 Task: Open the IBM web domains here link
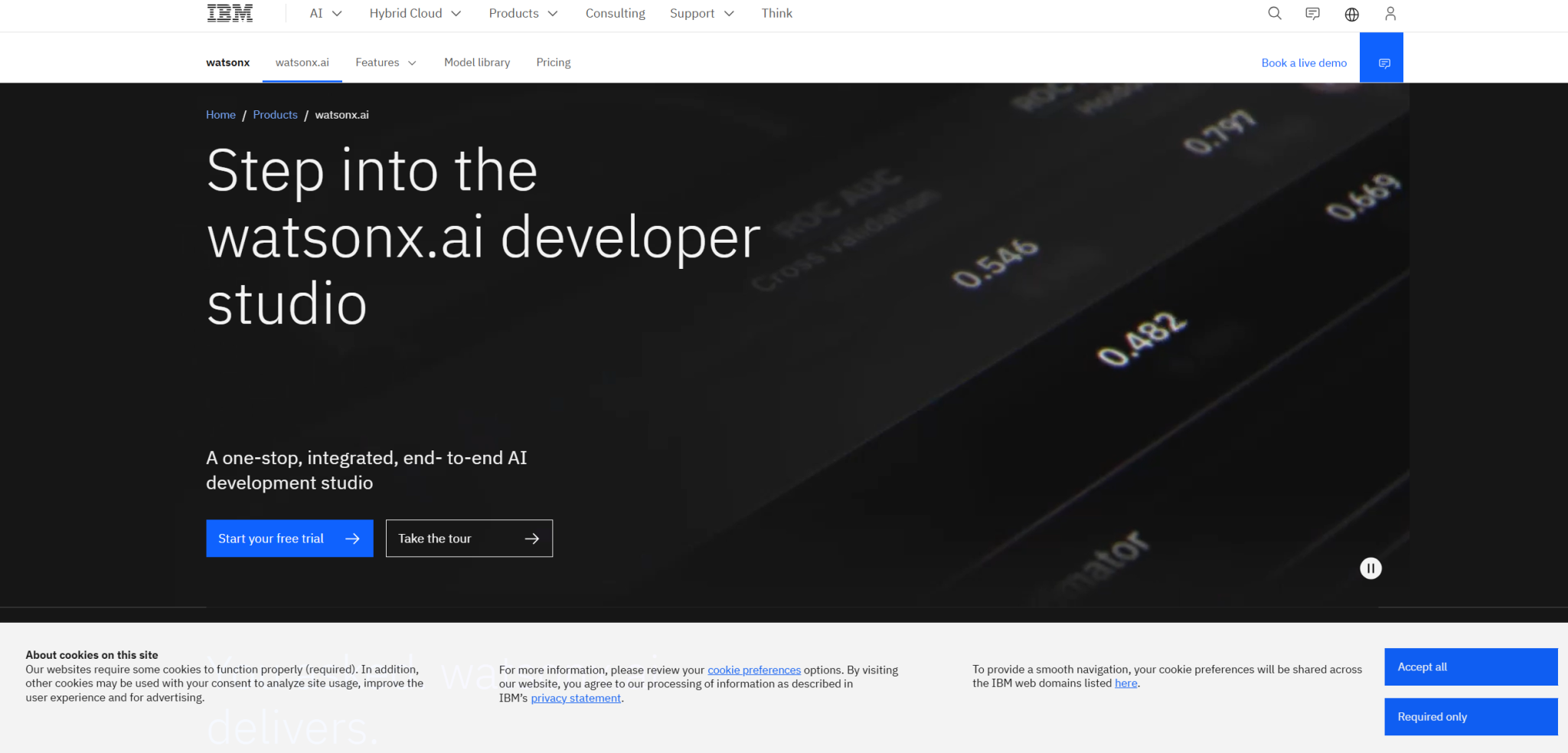(x=1126, y=683)
